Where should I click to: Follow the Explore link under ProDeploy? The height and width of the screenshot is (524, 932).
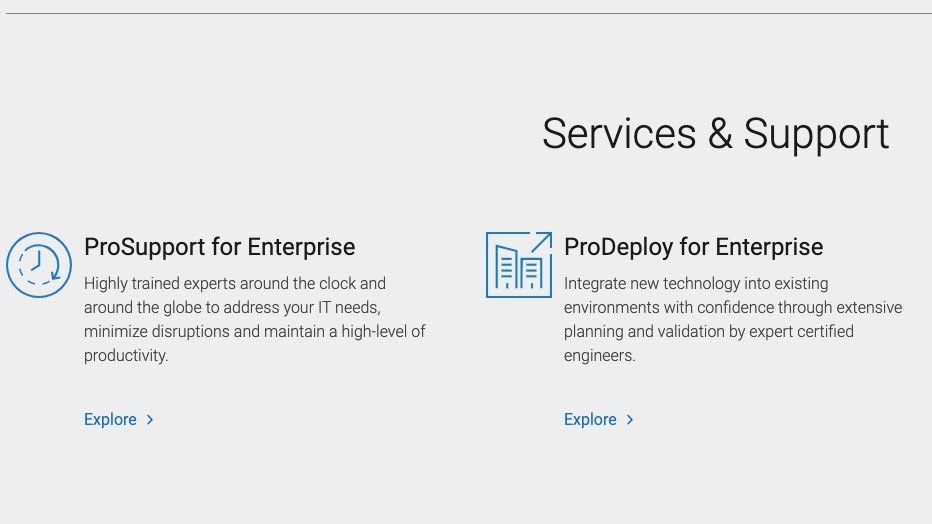click(x=590, y=420)
